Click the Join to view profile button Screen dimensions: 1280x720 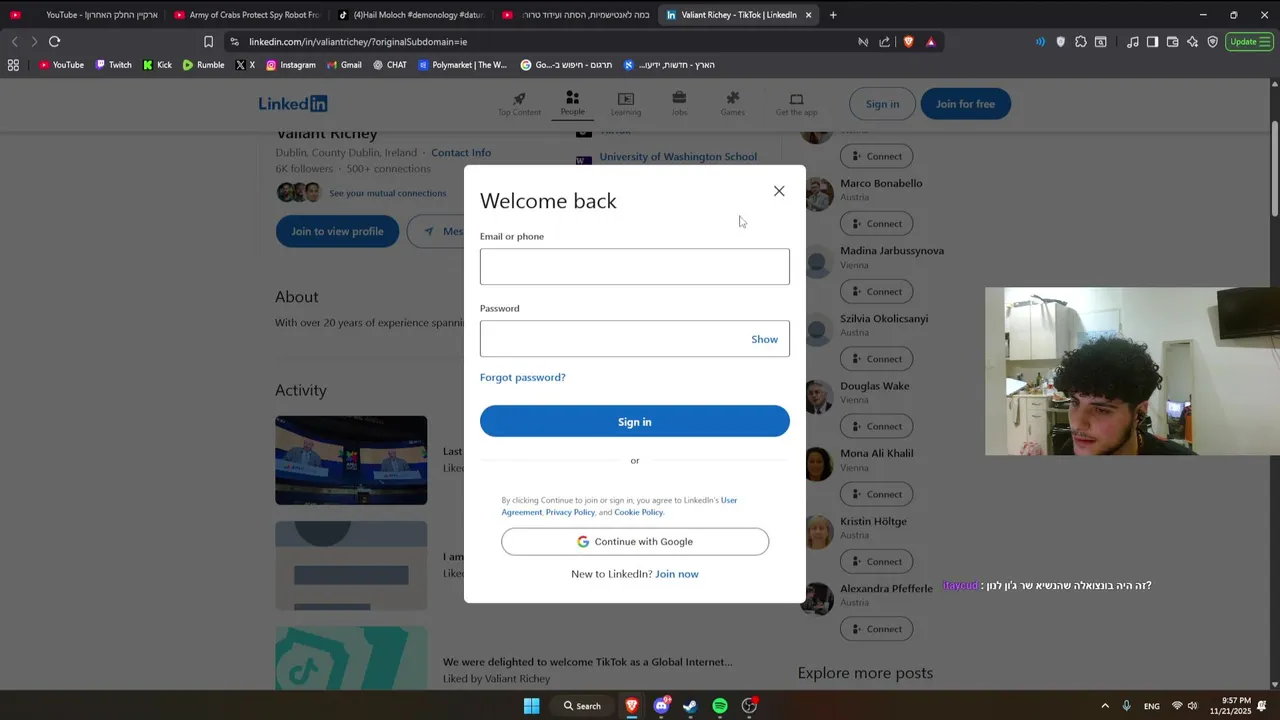[337, 231]
